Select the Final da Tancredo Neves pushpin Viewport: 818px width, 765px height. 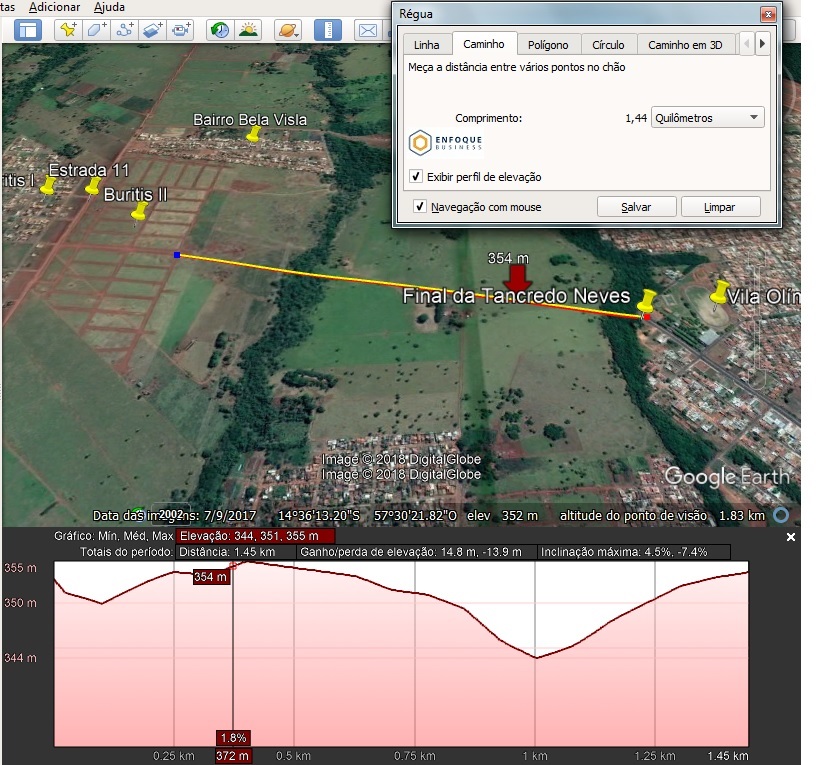(647, 302)
